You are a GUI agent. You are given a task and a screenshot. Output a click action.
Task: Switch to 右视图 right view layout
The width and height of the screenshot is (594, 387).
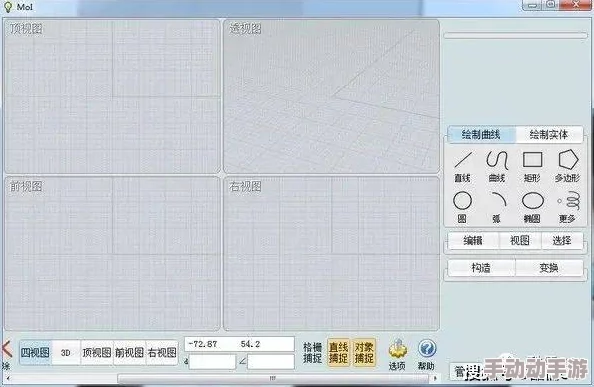(162, 353)
